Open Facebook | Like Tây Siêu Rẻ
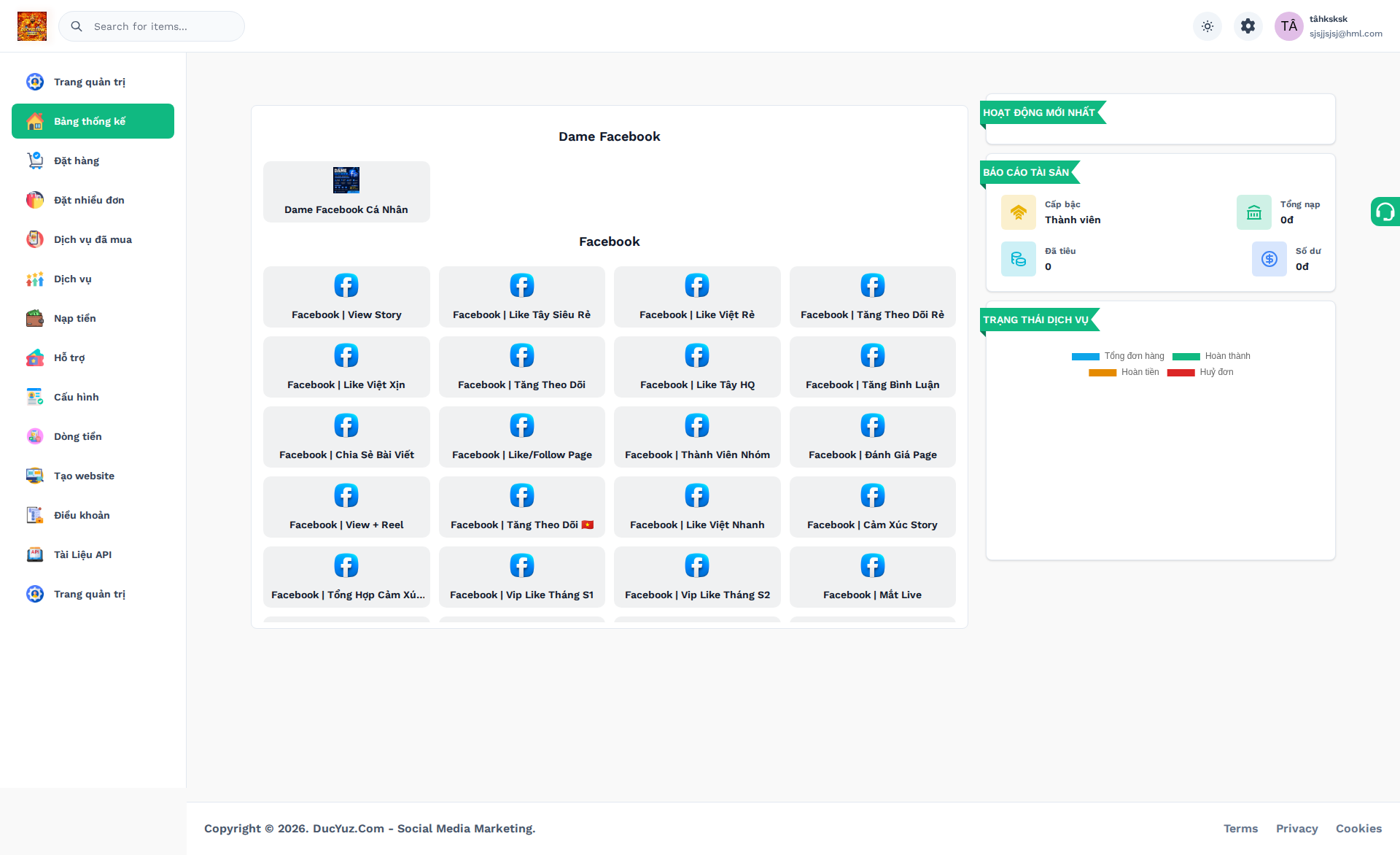This screenshot has height=855, width=1400. (522, 297)
